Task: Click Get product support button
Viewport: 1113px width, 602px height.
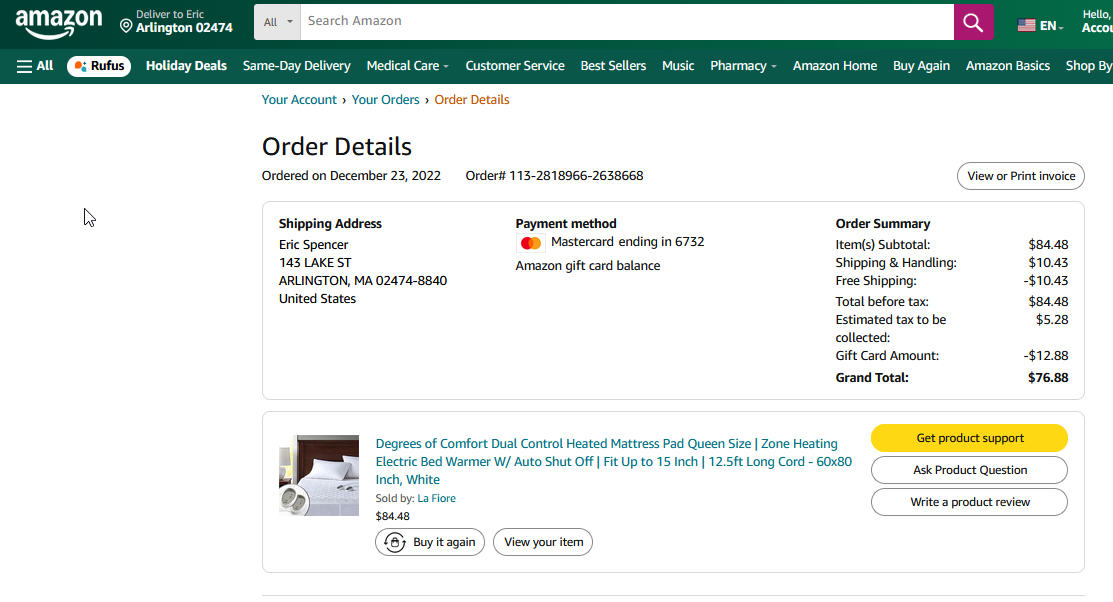Action: tap(970, 438)
